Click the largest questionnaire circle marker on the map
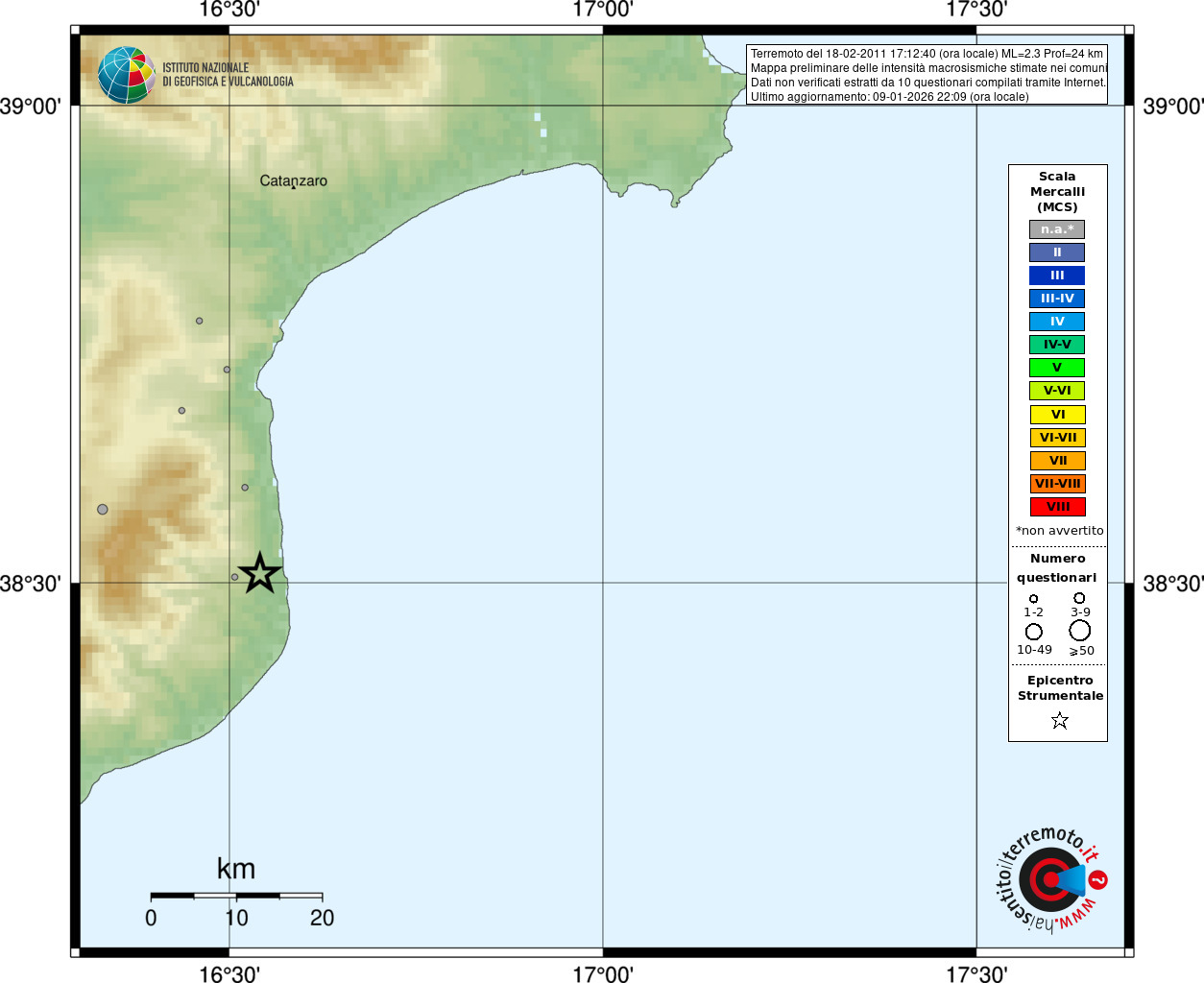Image resolution: width=1204 pixels, height=983 pixels. pos(103,509)
